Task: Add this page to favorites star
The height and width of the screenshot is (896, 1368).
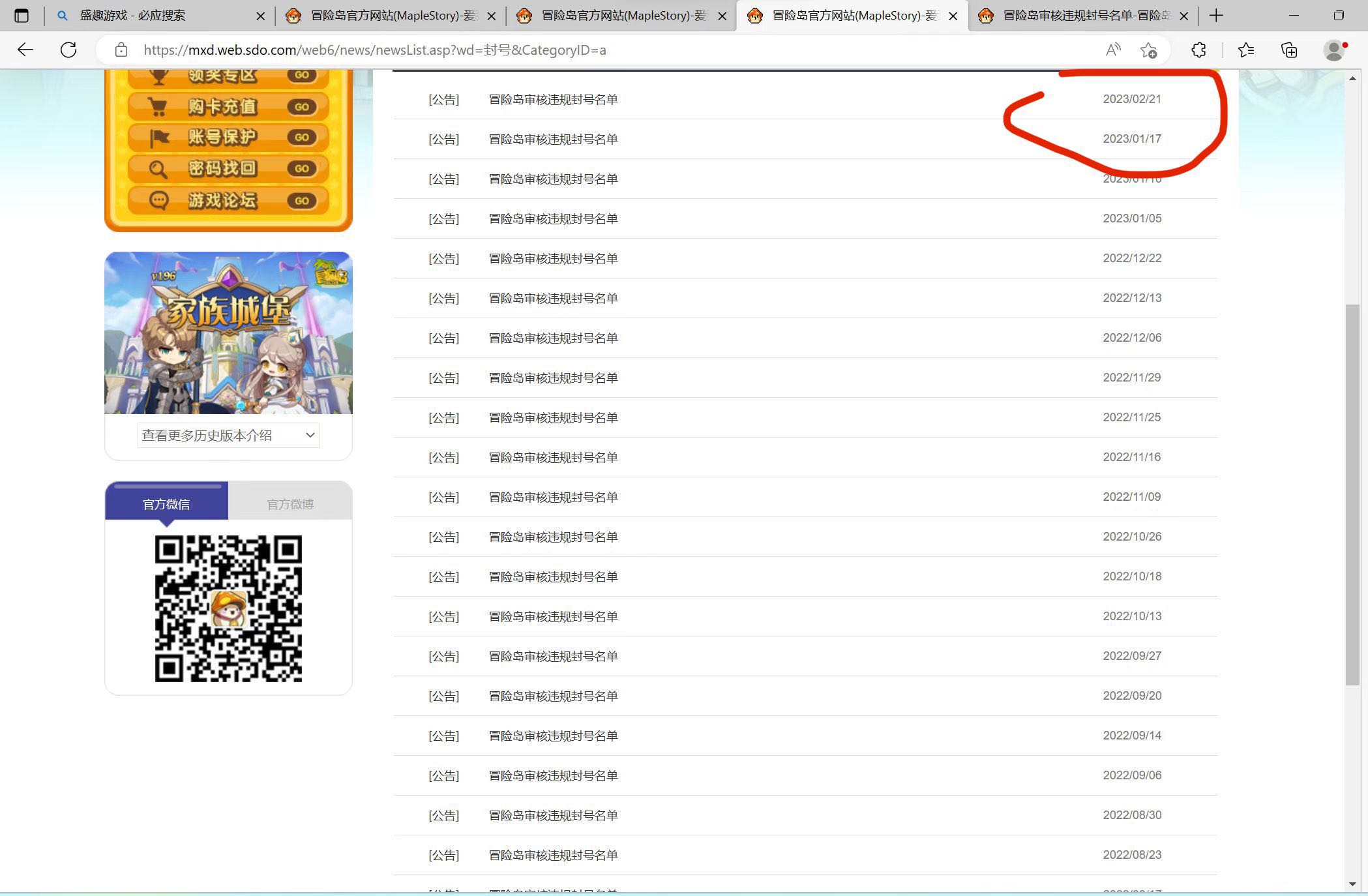Action: click(x=1148, y=50)
